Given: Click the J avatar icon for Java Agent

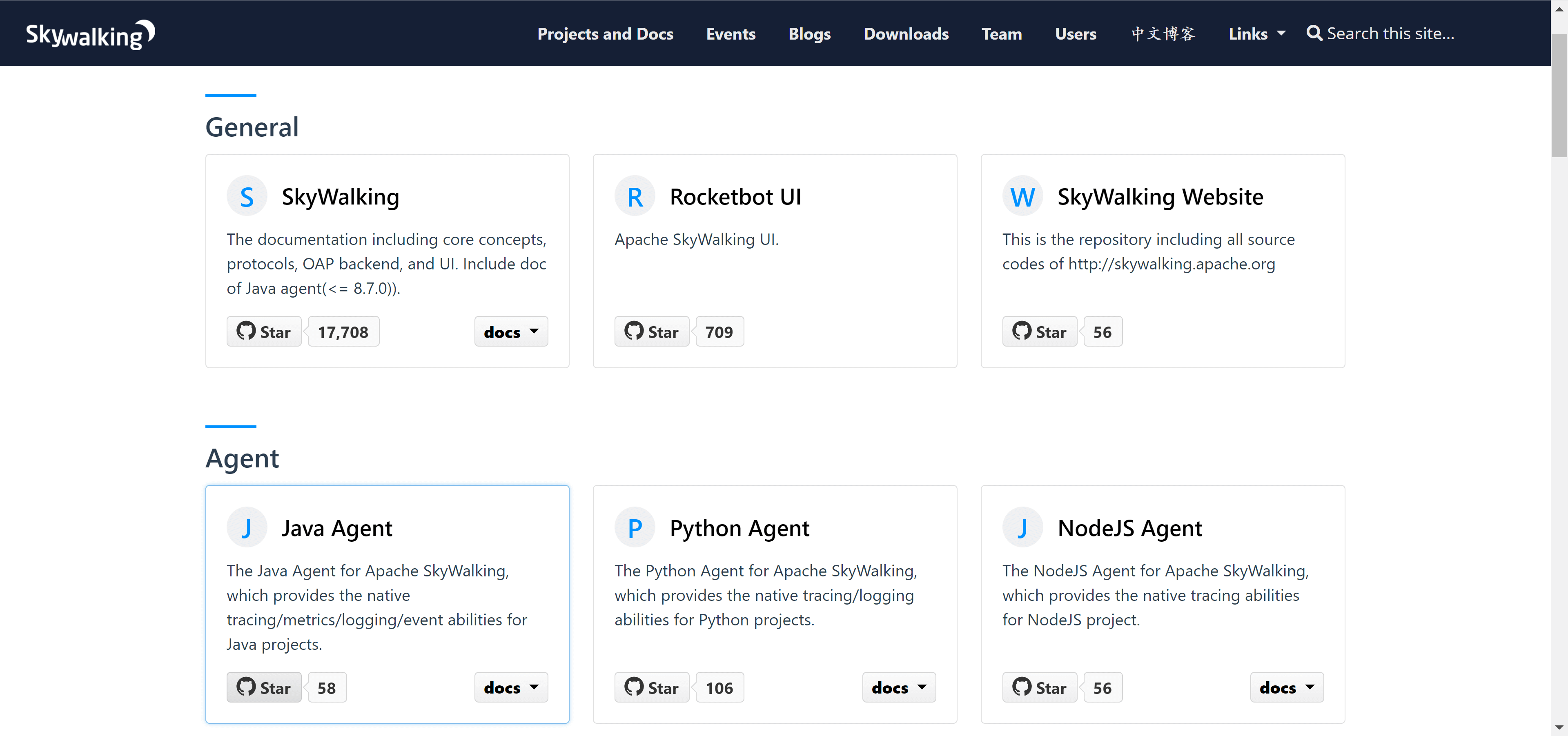Looking at the screenshot, I should [247, 527].
